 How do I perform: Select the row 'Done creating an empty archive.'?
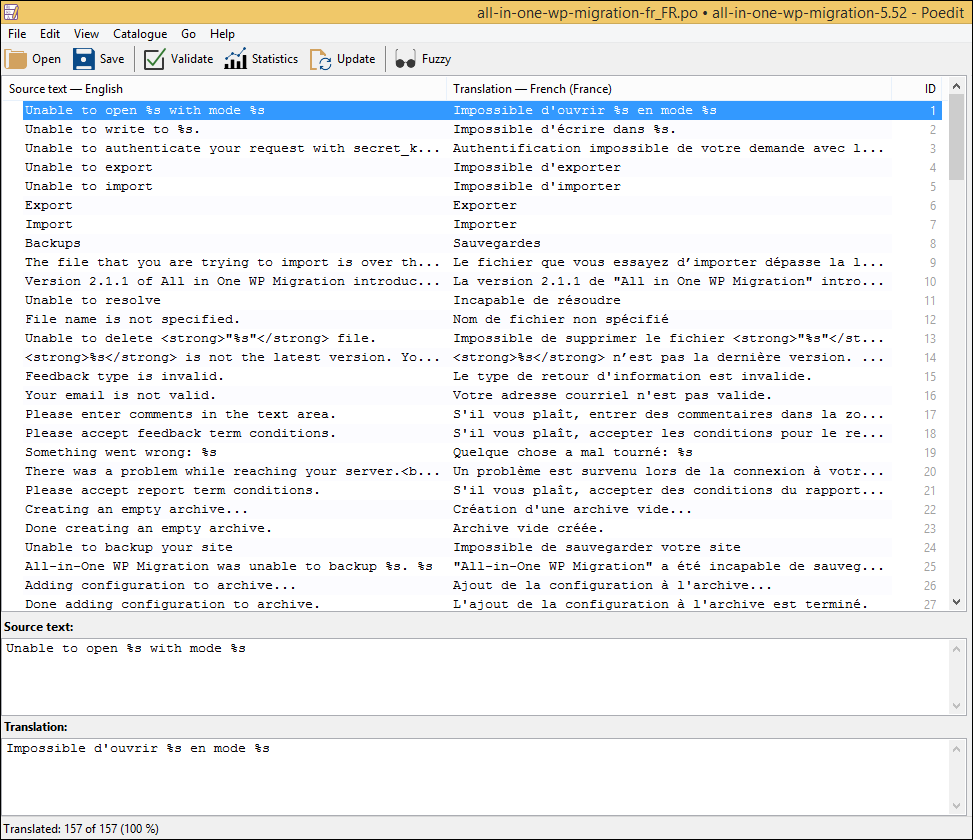(x=482, y=529)
